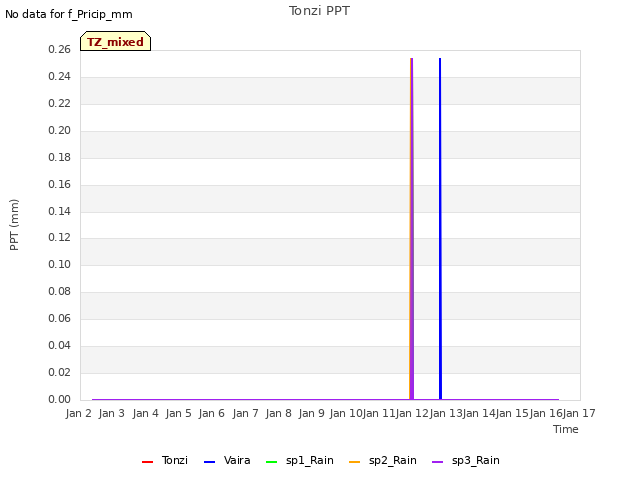Image resolution: width=640 pixels, height=480 pixels.
Task: Click the 'No data for f_Pricip_mm' message
Action: click(x=69, y=14)
